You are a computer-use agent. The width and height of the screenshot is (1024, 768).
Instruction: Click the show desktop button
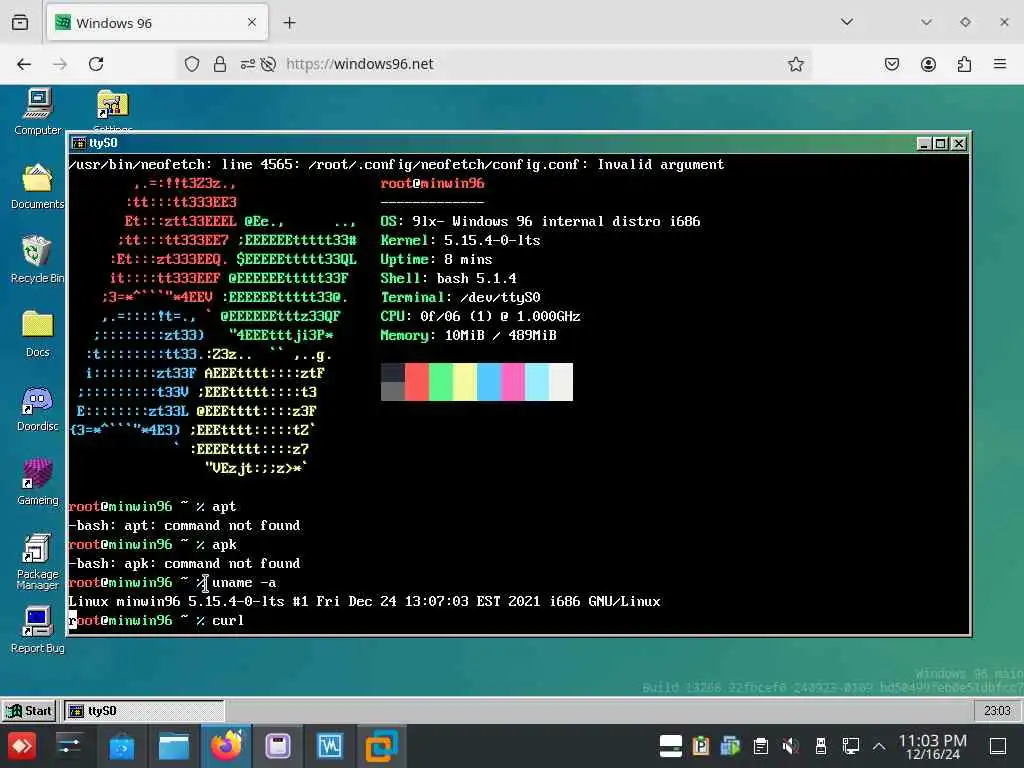point(997,746)
